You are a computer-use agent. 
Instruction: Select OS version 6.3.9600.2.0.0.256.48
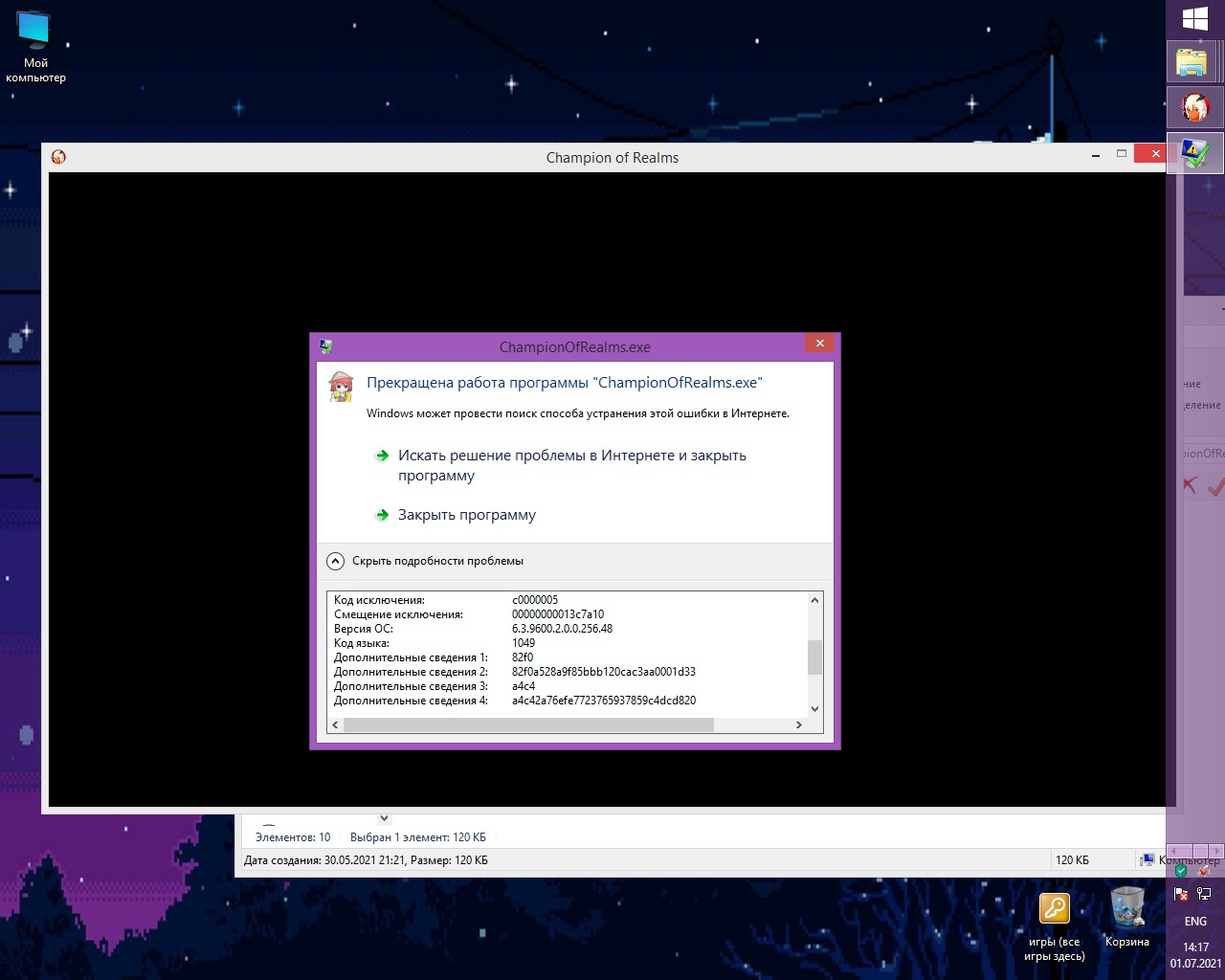562,629
